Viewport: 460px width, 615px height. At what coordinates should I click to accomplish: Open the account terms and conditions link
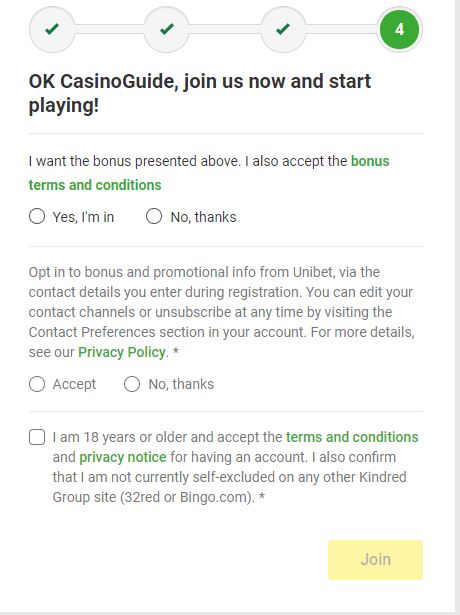(352, 437)
